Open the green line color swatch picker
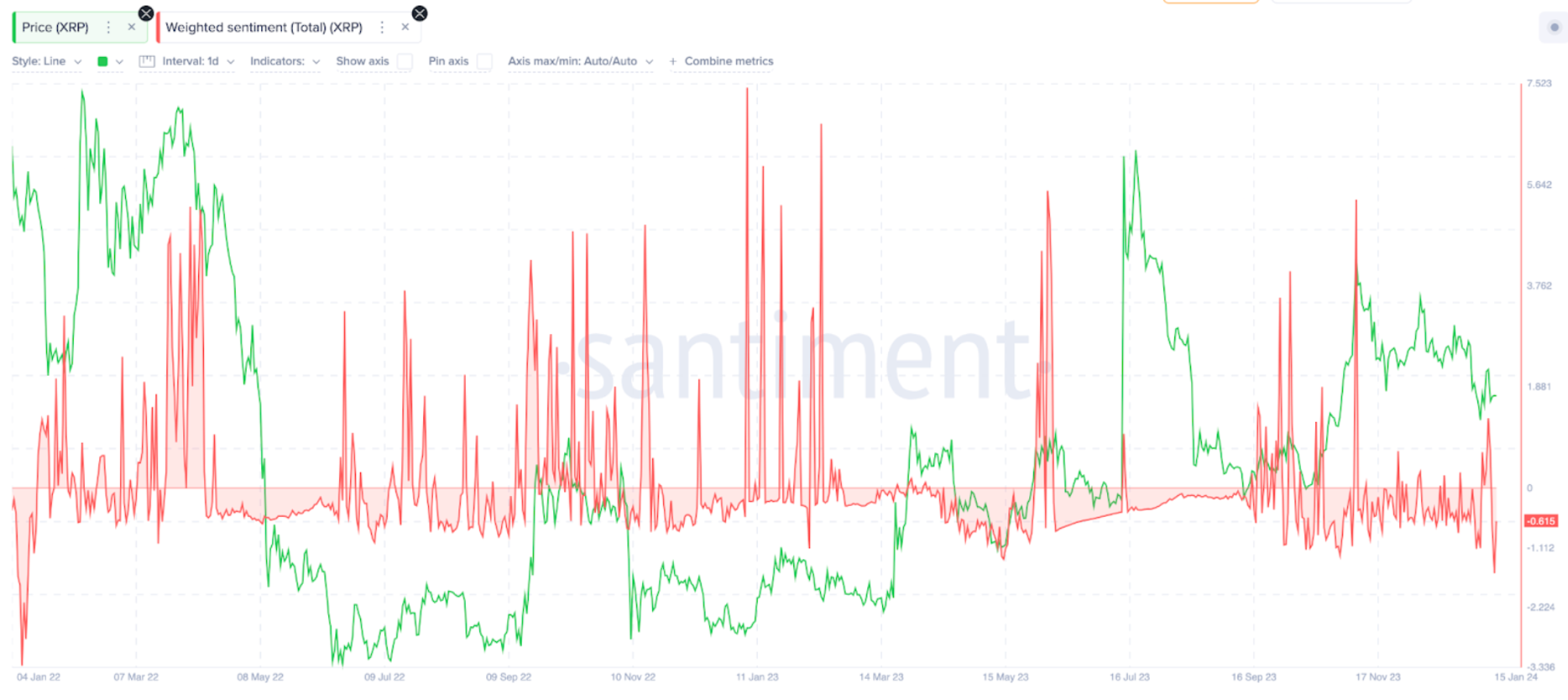The width and height of the screenshot is (1568, 700). click(110, 61)
